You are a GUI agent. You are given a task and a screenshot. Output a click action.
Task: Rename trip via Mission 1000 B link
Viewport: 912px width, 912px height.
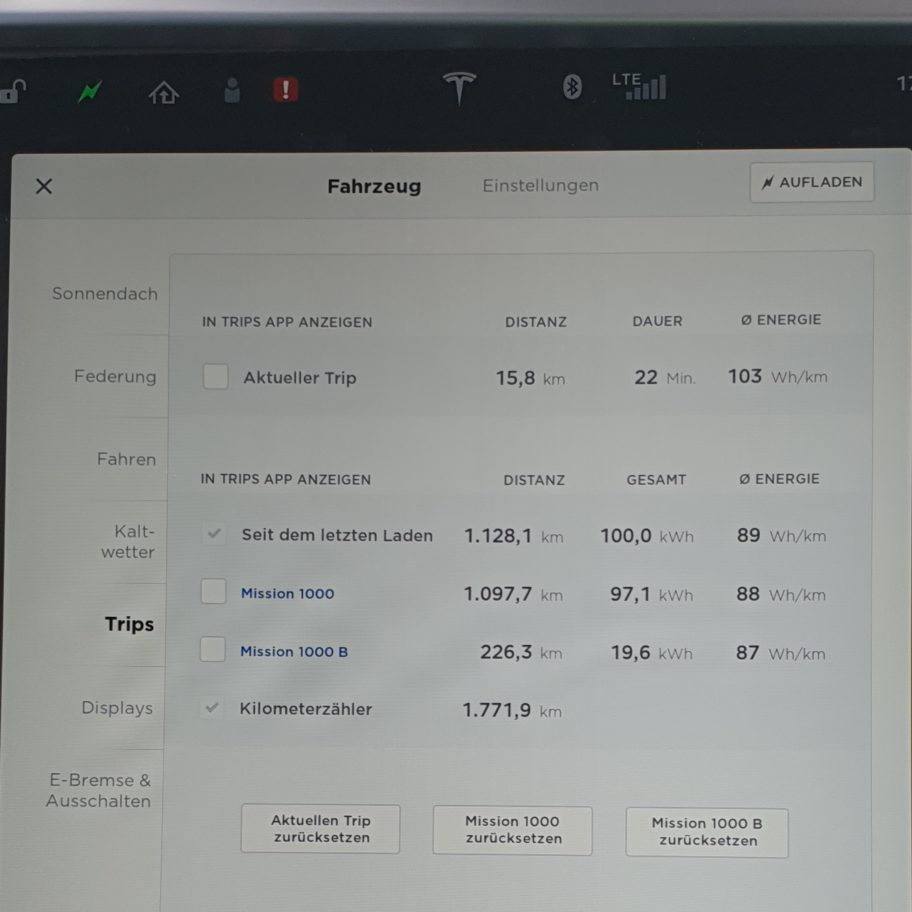(x=294, y=651)
